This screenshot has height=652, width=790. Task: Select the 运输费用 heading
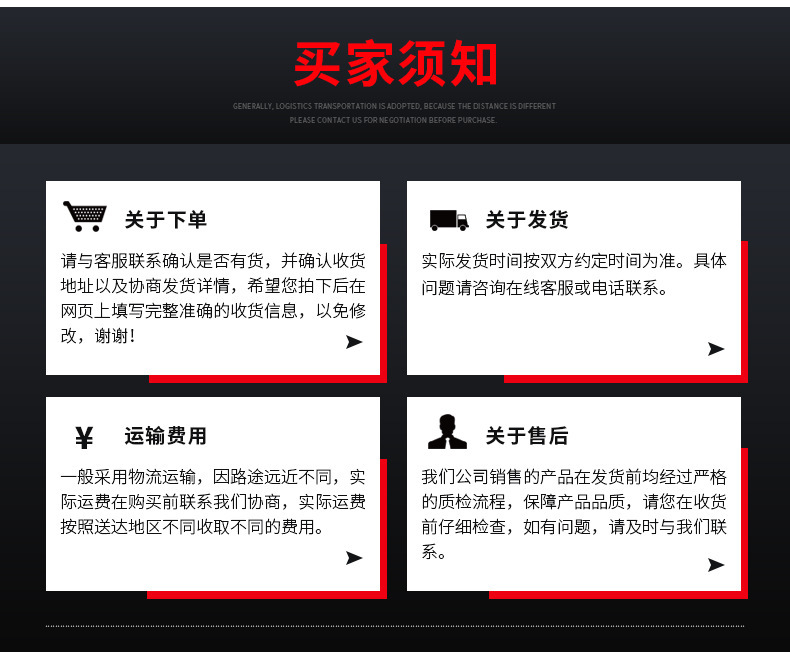pos(166,436)
